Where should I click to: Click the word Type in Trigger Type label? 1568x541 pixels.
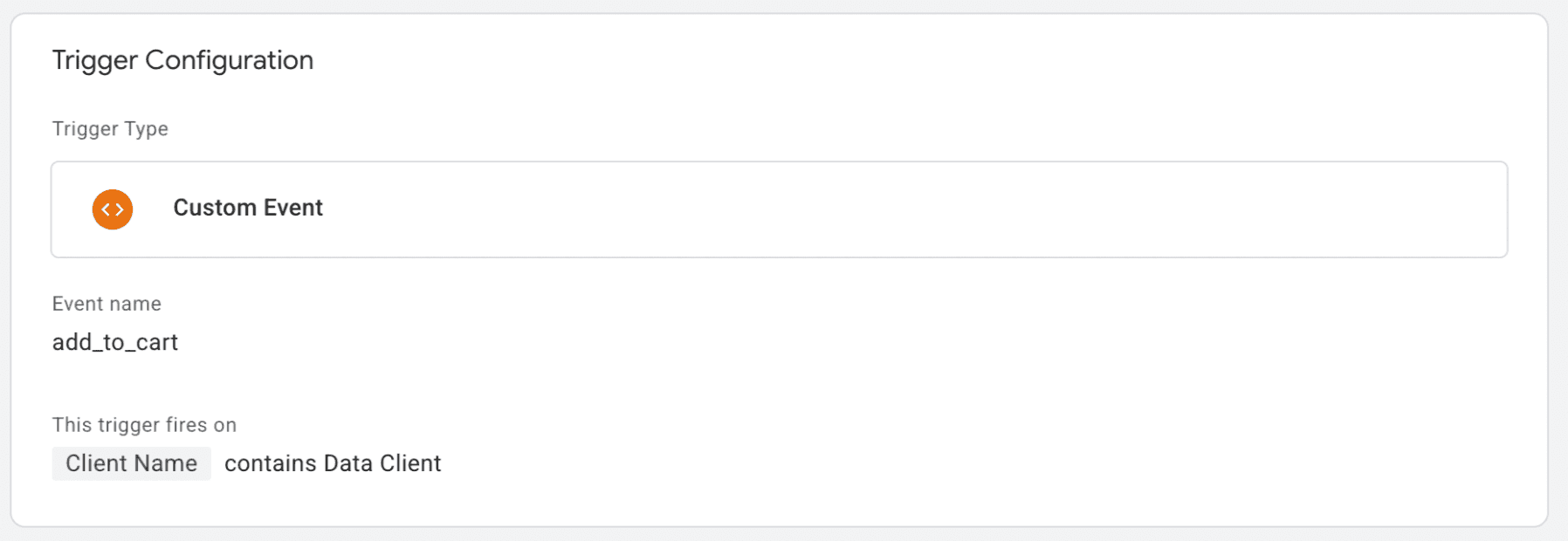146,129
